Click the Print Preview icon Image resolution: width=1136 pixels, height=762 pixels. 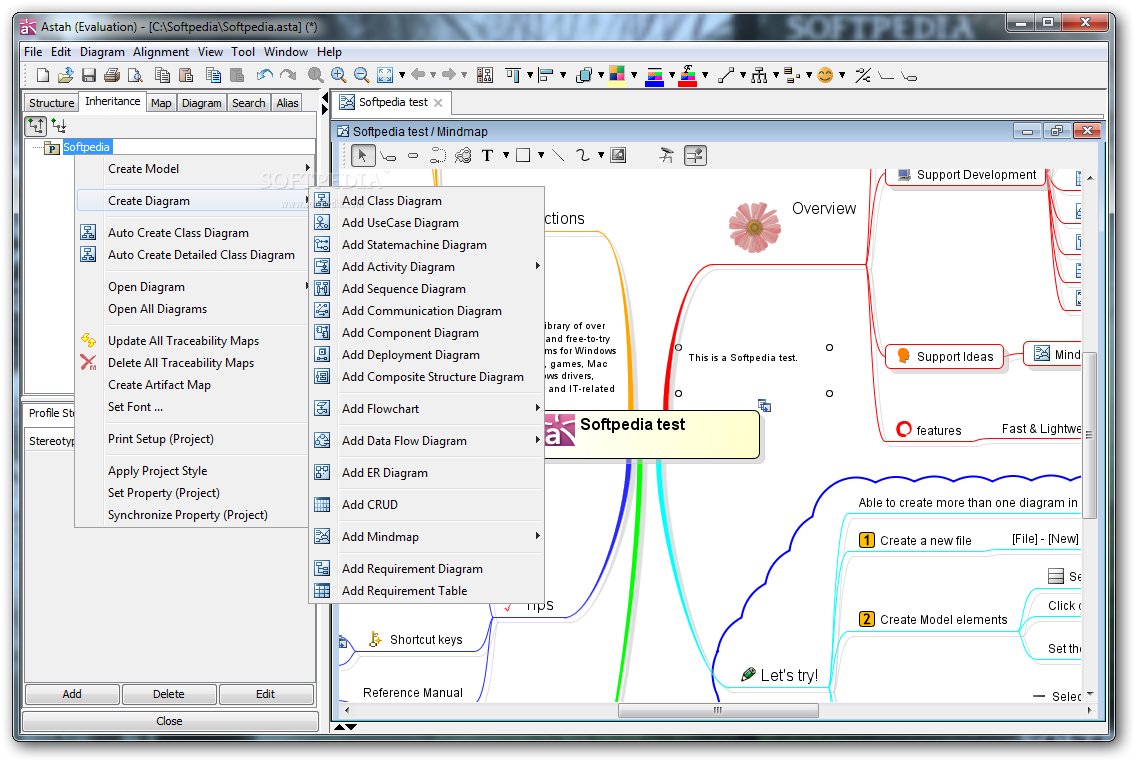[135, 75]
